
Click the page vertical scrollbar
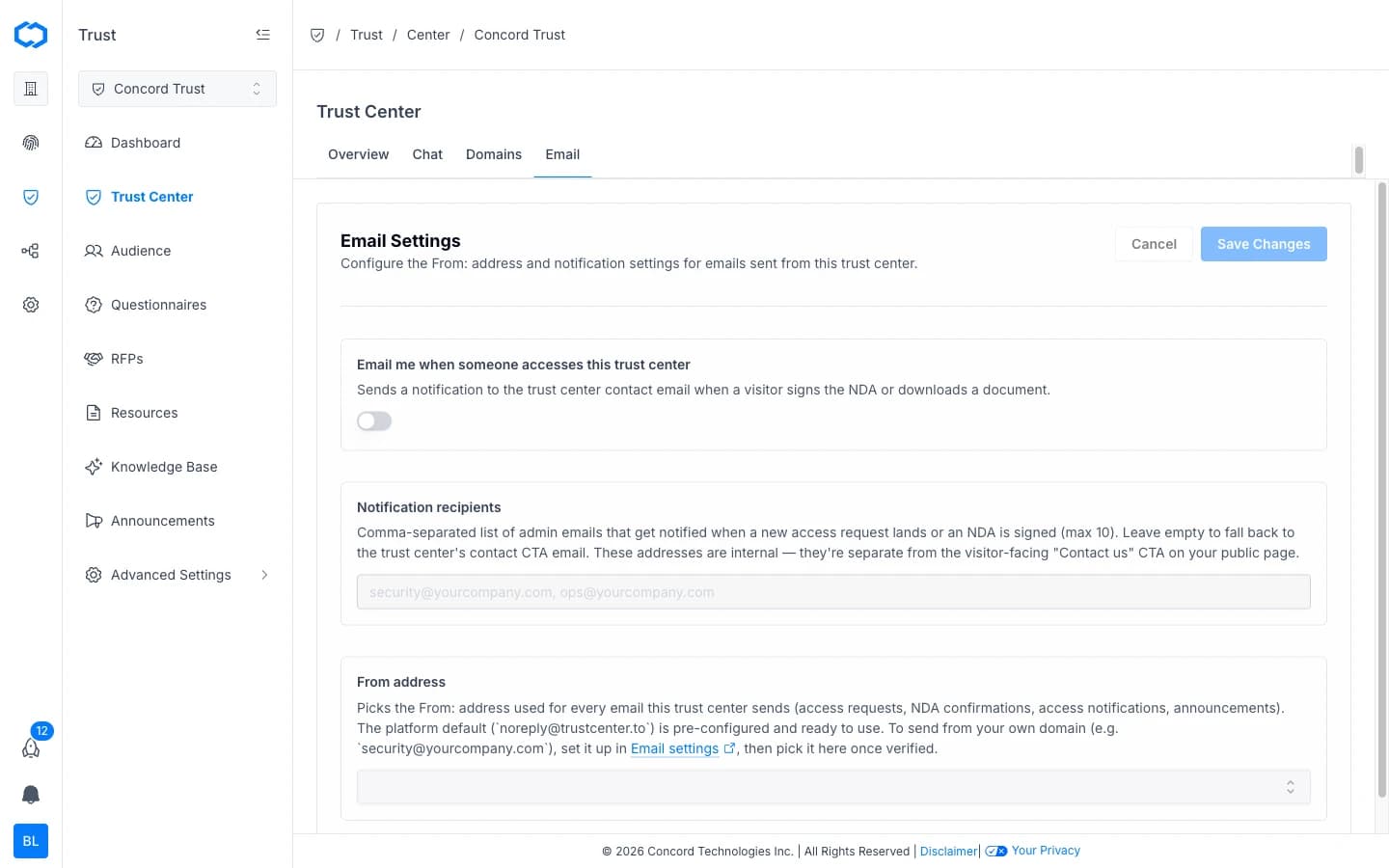tap(1381, 490)
